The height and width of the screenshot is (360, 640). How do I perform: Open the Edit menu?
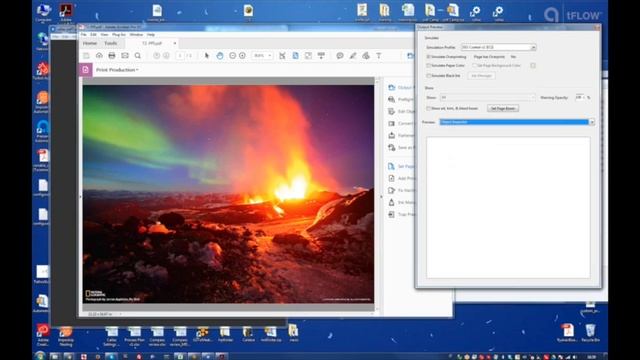click(x=93, y=35)
